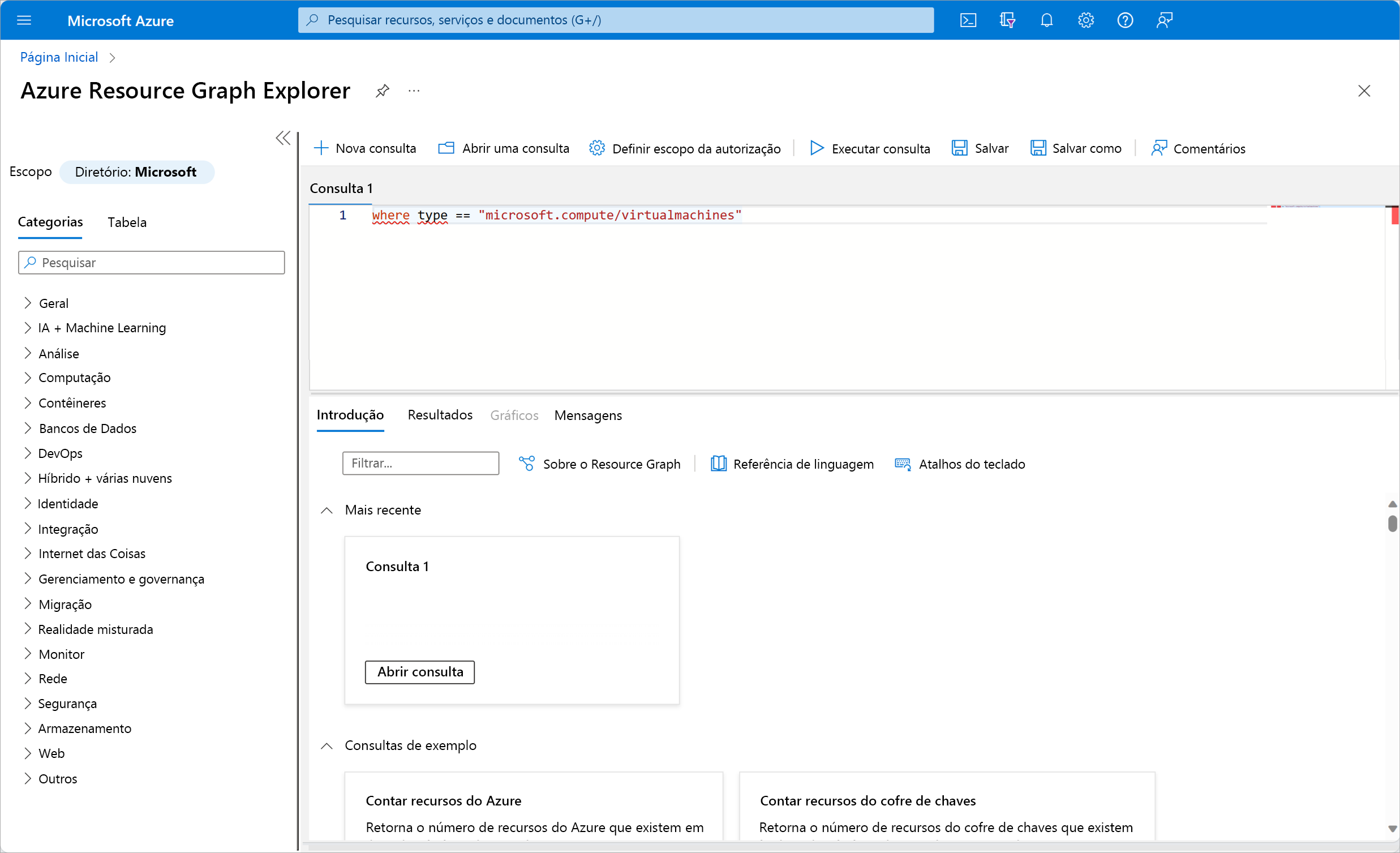The image size is (1400, 853).
Task: Click the global search magnifier icon
Action: click(x=312, y=20)
